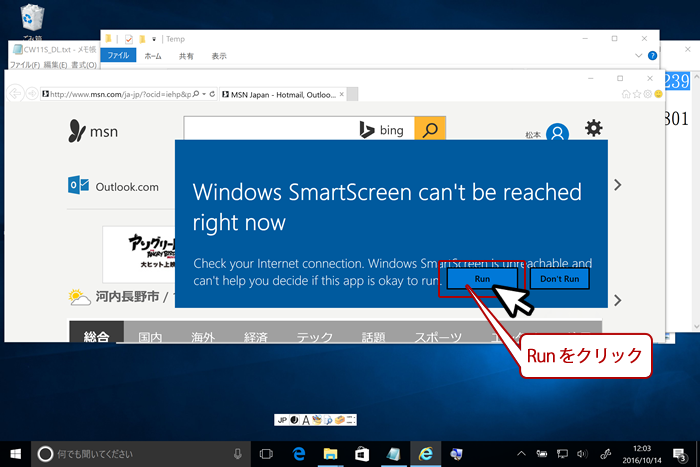This screenshot has width=700, height=467.
Task: Select the 経済 news tab
Action: 256,336
